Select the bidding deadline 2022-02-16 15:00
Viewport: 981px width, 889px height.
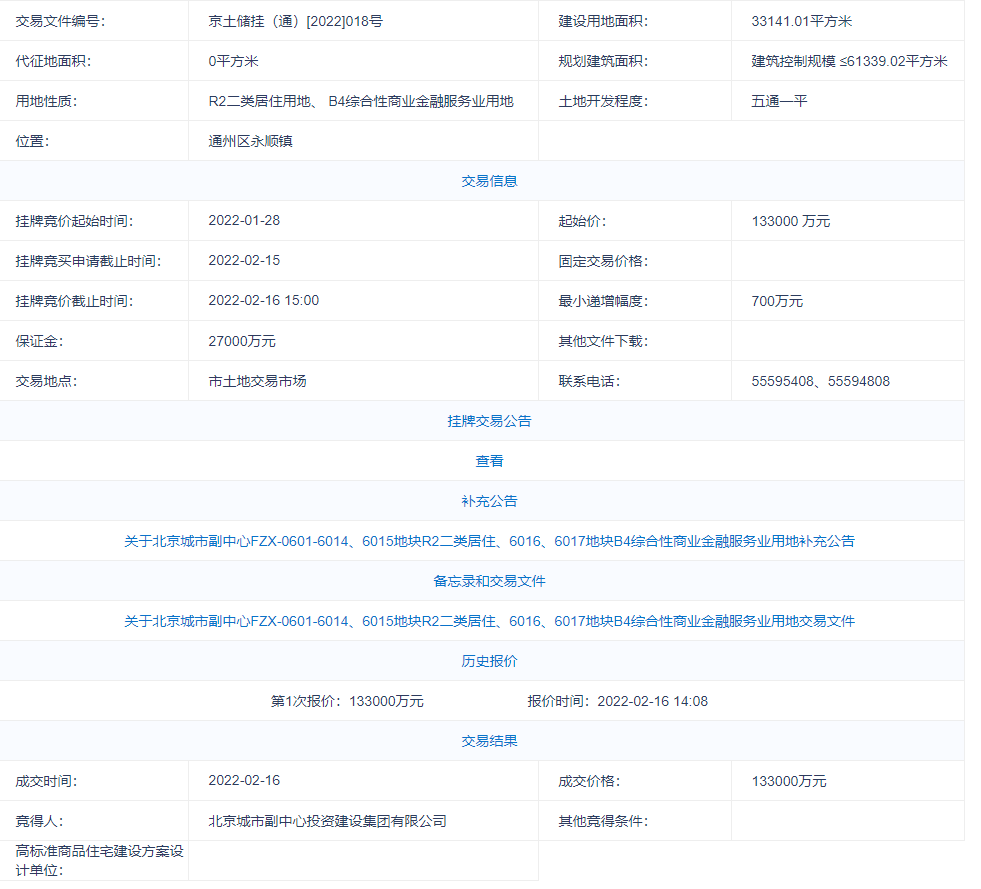pyautogui.click(x=263, y=301)
